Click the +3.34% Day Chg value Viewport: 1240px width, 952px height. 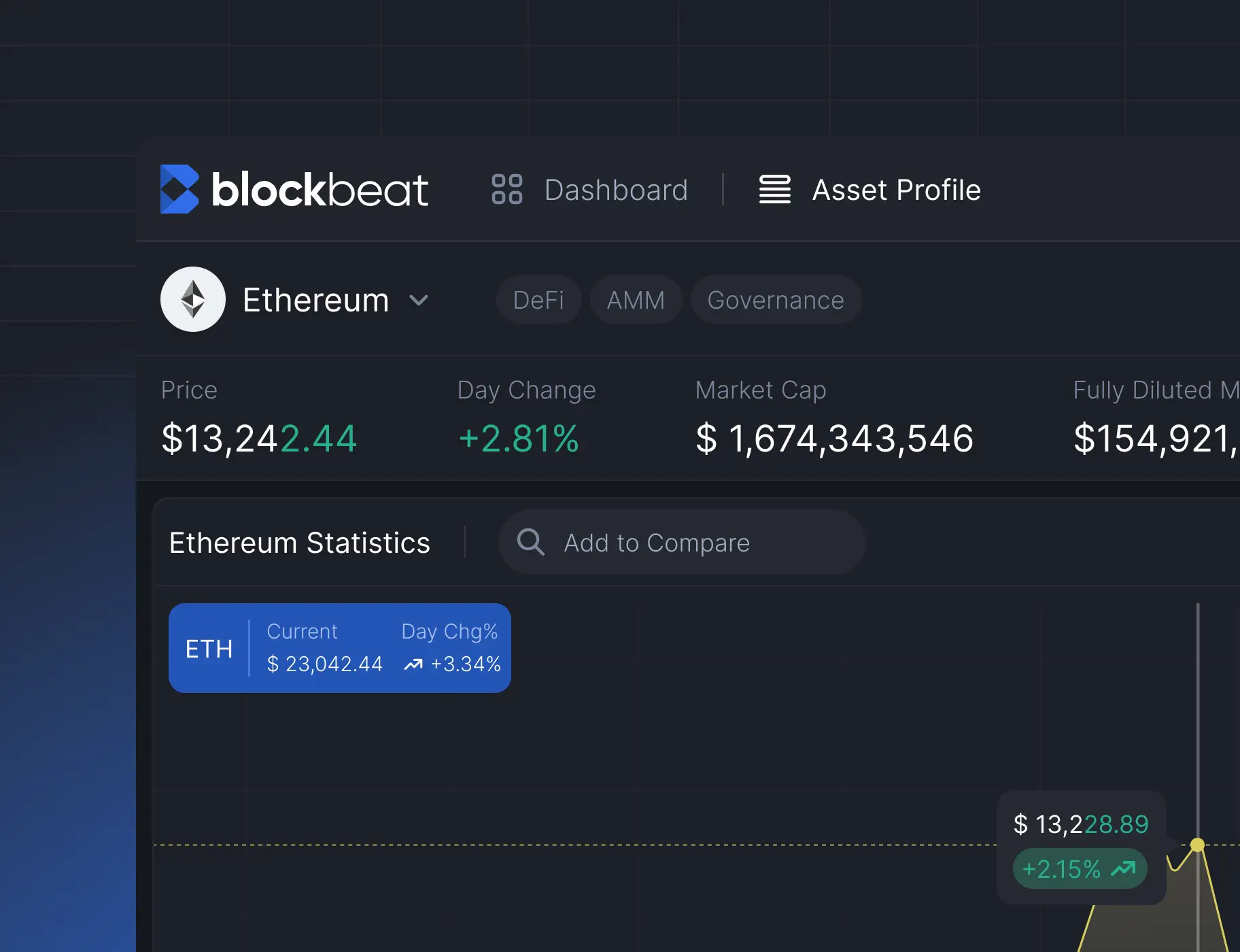(466, 664)
